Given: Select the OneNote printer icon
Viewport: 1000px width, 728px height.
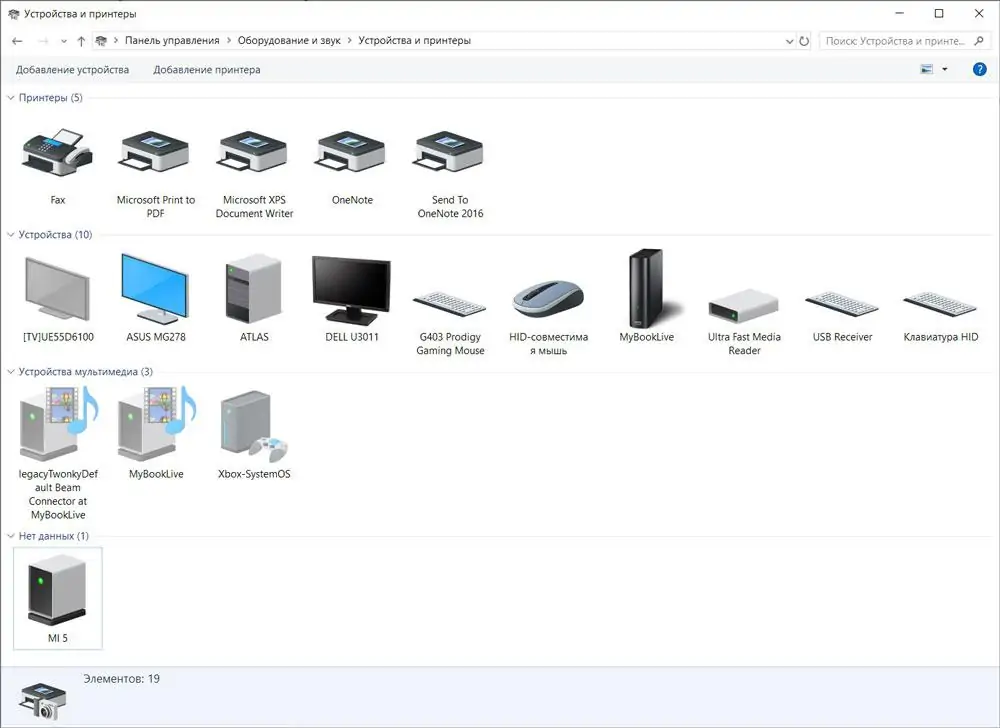Looking at the screenshot, I should [352, 153].
